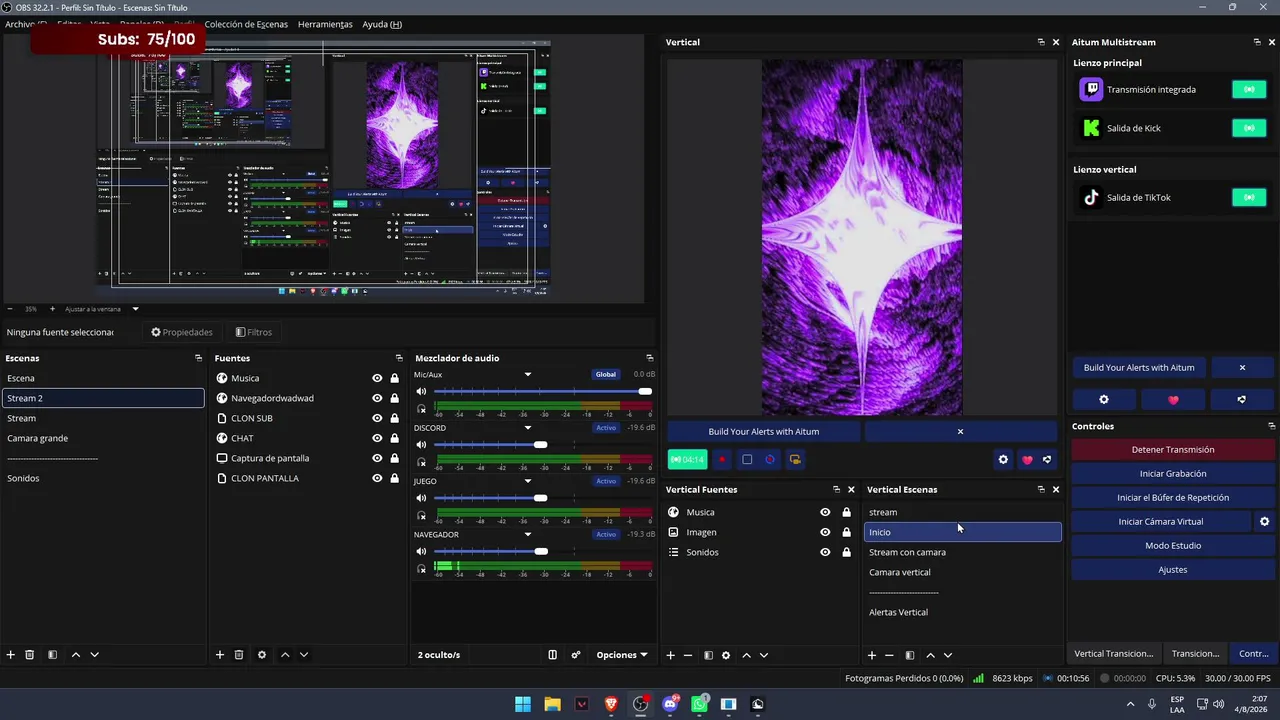This screenshot has height=720, width=1280.
Task: Move source down in Fuentes panel
Action: click(x=304, y=655)
